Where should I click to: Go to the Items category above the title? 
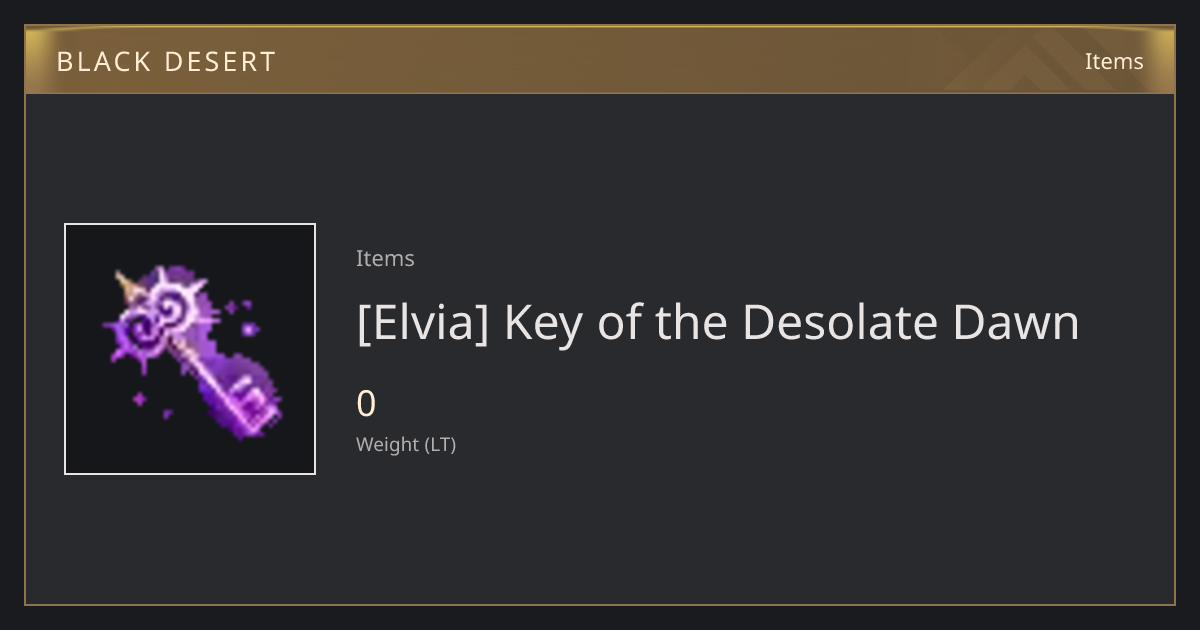point(385,258)
